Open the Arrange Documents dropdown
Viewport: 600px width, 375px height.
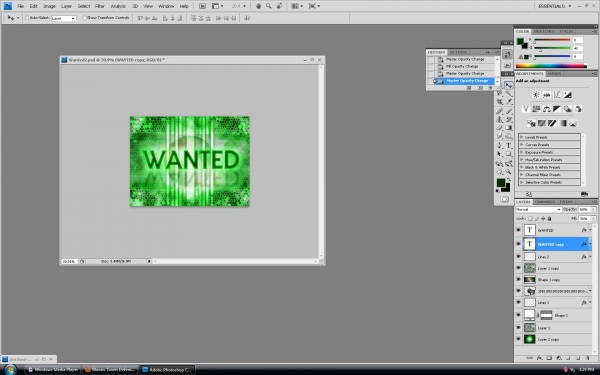tap(297, 6)
